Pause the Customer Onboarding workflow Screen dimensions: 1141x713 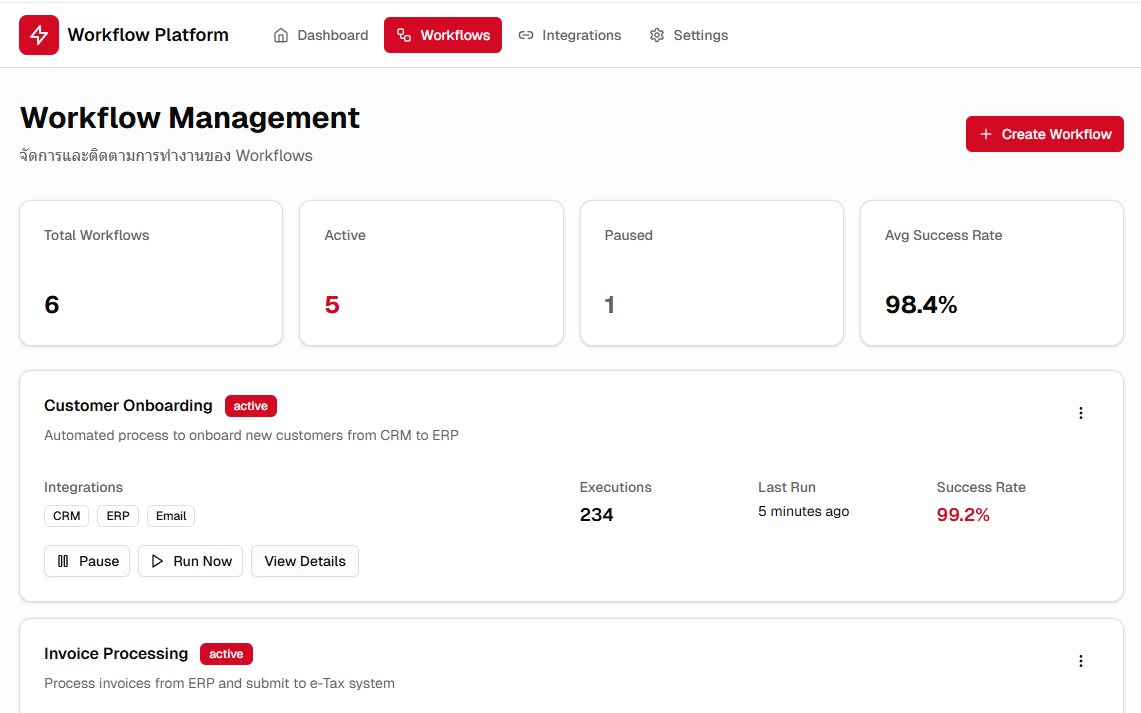click(x=87, y=561)
